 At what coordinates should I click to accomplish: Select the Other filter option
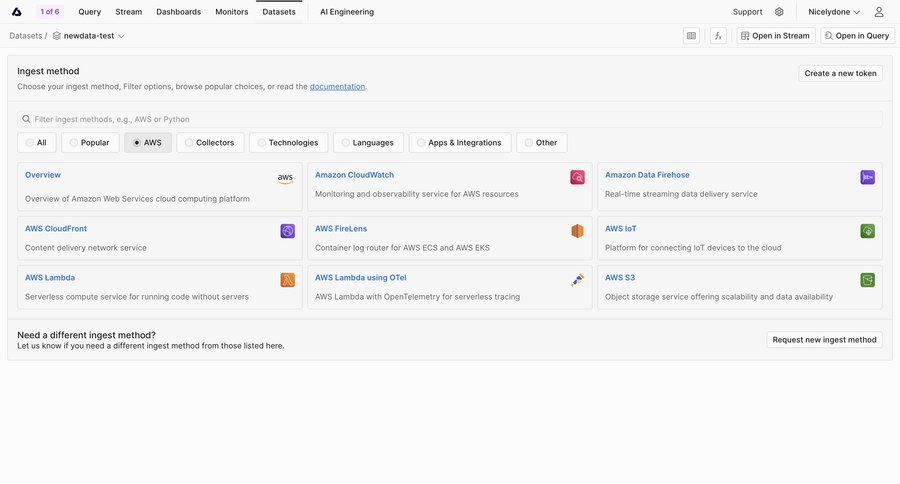tap(541, 142)
